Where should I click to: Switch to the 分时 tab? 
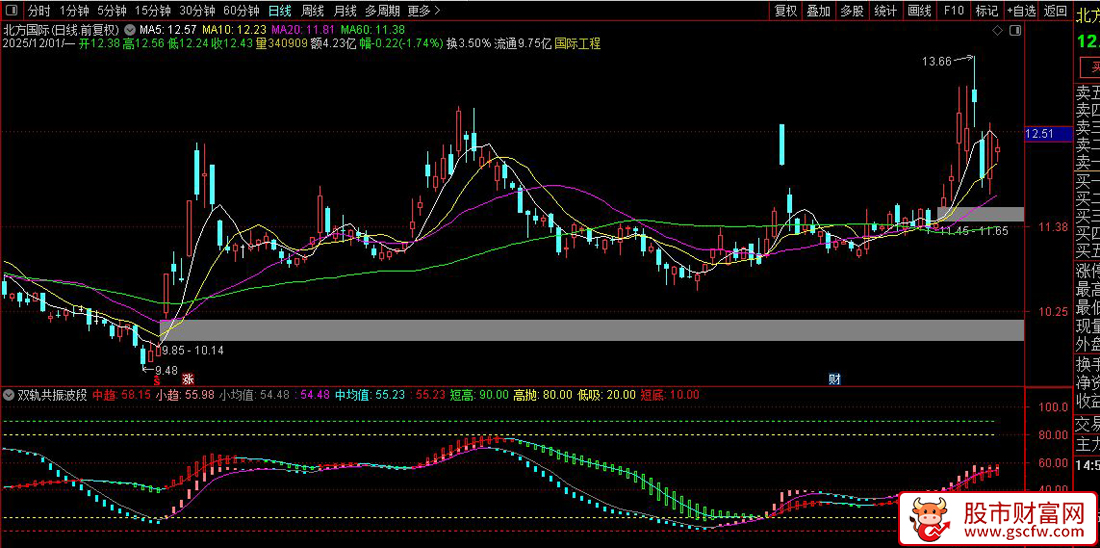point(39,11)
